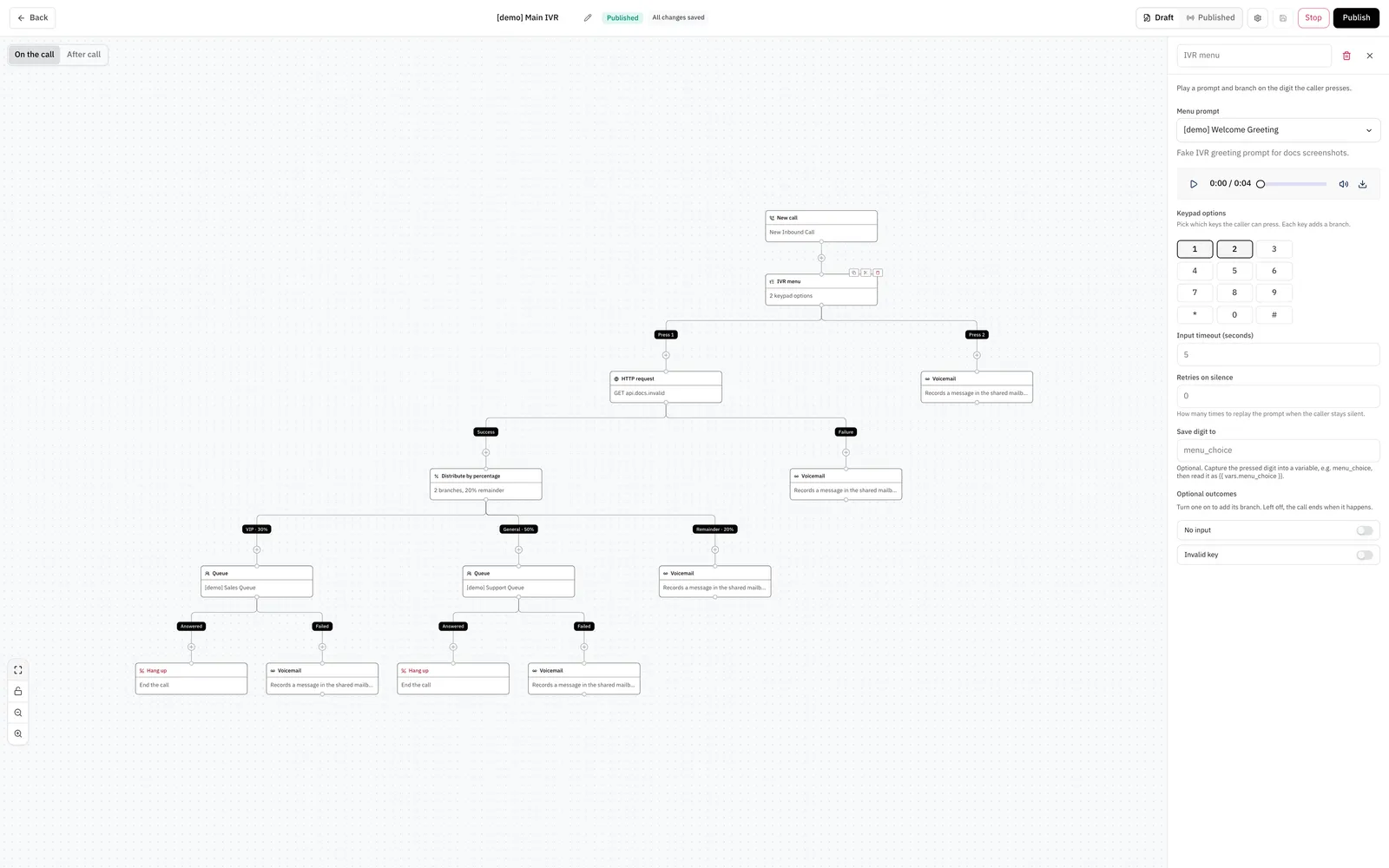
Task: Click the plus between New call and IVR menu
Action: pos(821,258)
